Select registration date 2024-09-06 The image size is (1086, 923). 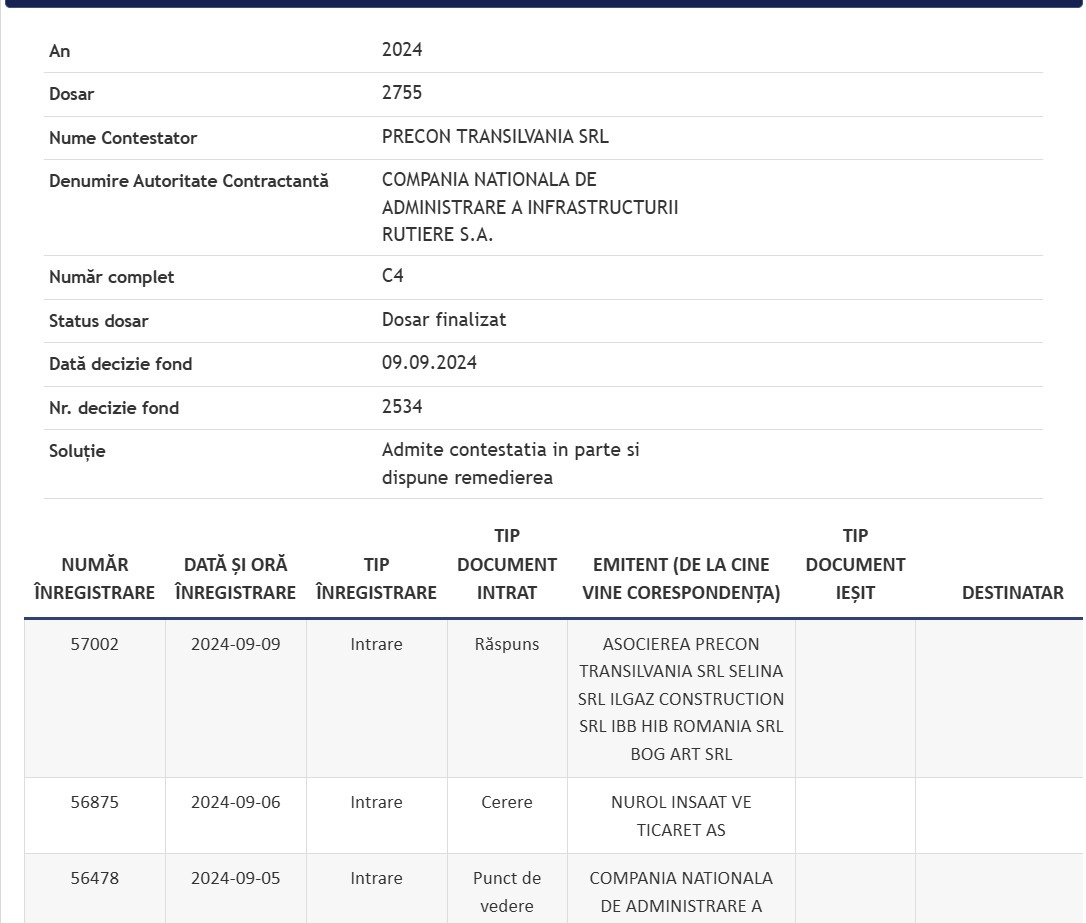pos(235,802)
